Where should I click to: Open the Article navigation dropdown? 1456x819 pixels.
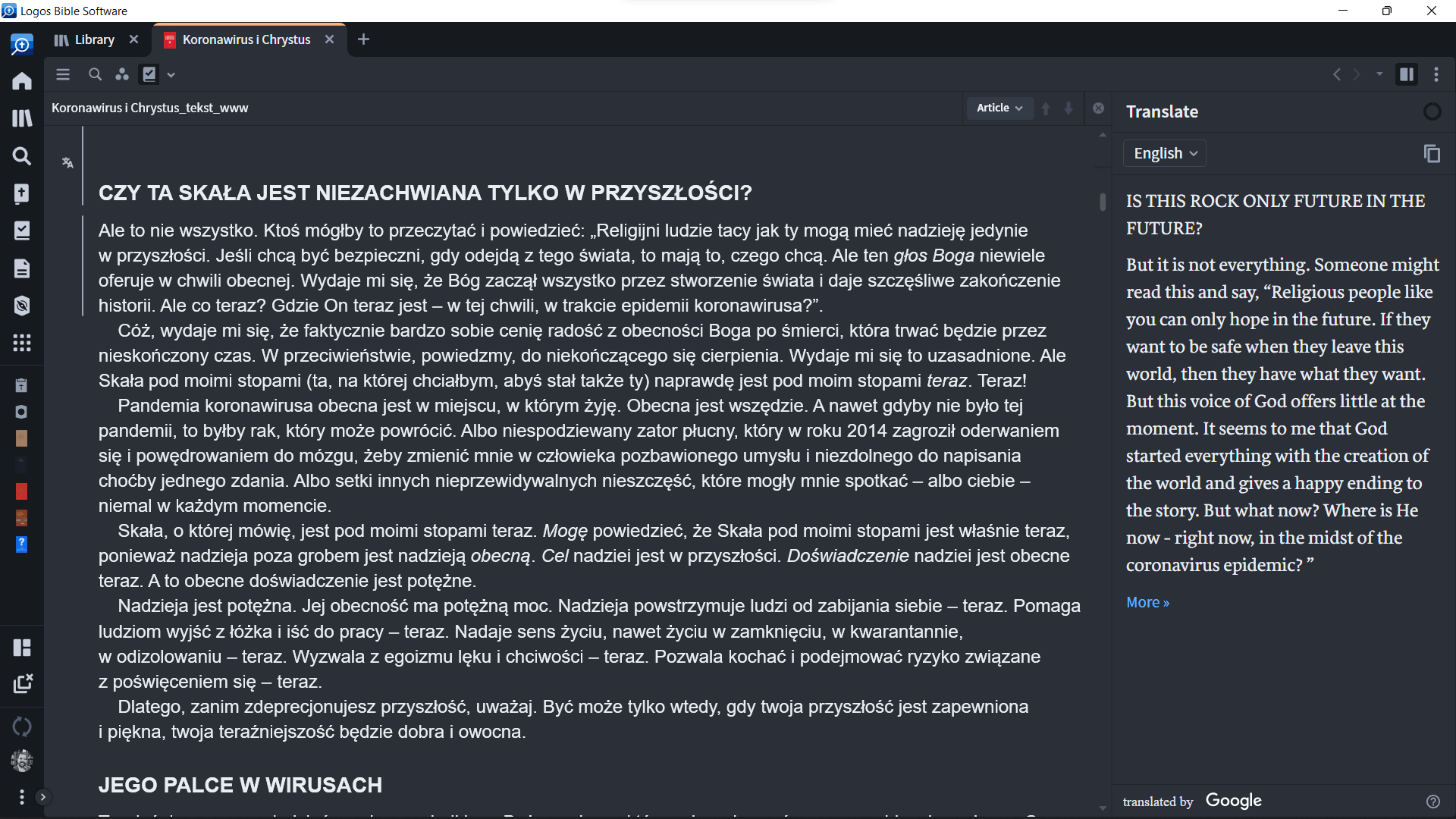click(x=999, y=108)
